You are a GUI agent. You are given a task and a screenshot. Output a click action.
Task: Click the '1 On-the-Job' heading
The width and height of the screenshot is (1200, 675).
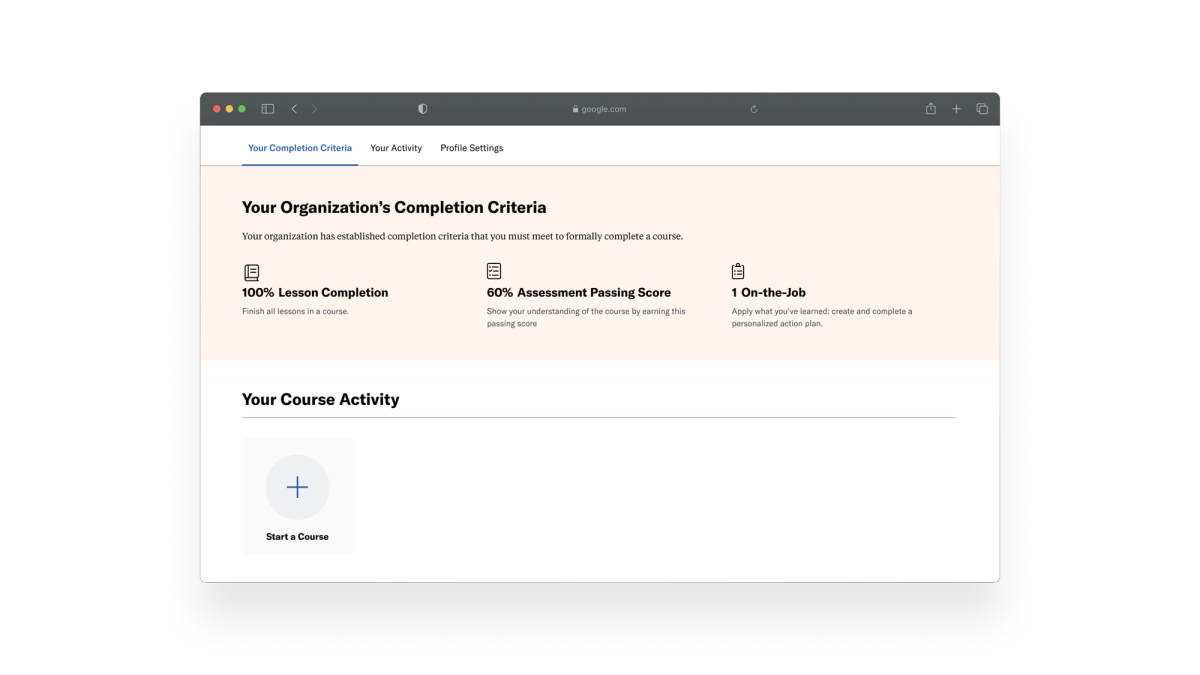(x=769, y=293)
